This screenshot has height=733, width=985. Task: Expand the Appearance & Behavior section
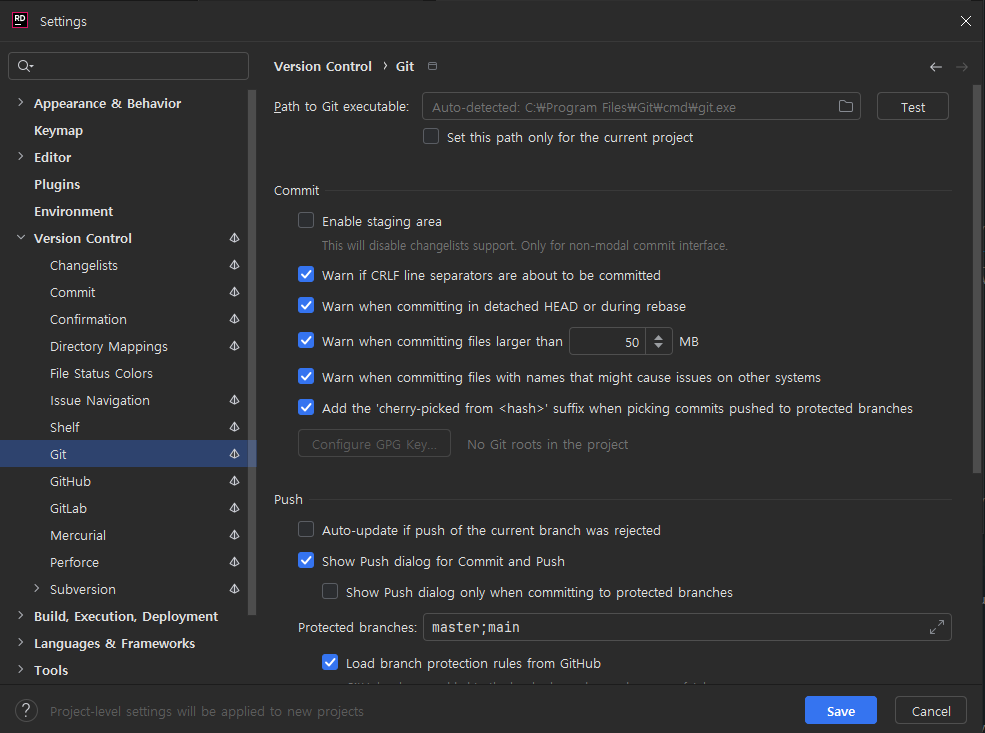[20, 103]
